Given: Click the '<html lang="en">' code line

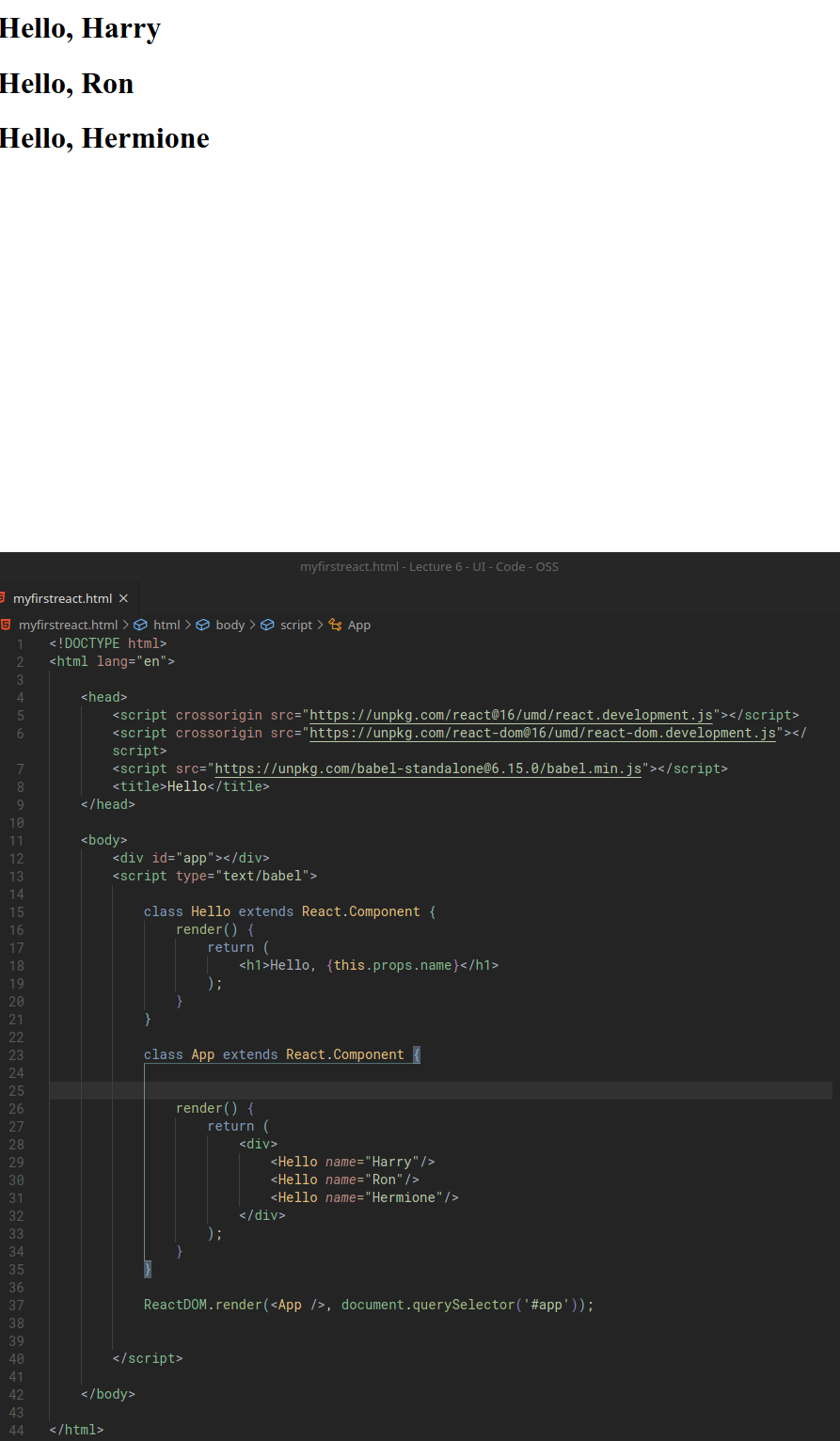Looking at the screenshot, I should coord(112,661).
